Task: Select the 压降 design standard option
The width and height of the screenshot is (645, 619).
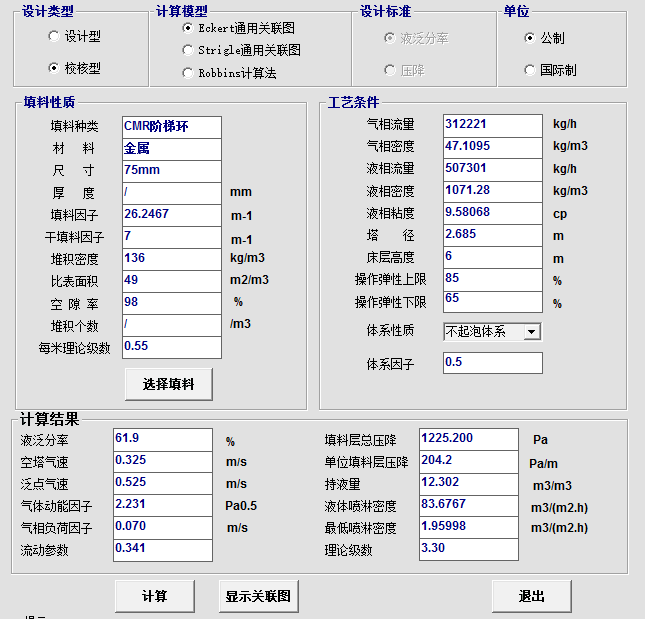Action: (390, 70)
